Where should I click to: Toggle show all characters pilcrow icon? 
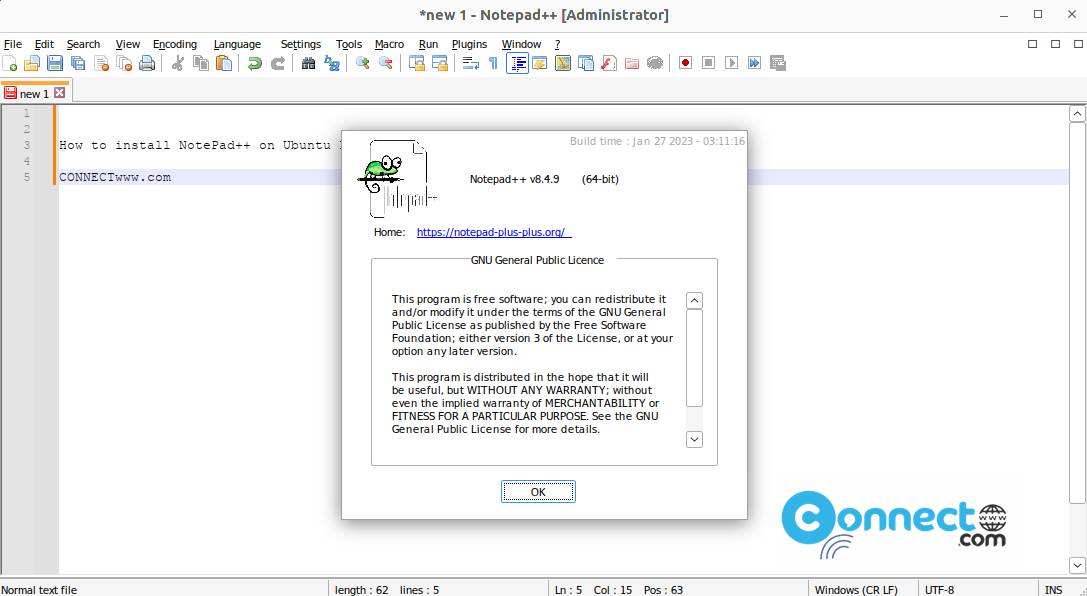[493, 64]
